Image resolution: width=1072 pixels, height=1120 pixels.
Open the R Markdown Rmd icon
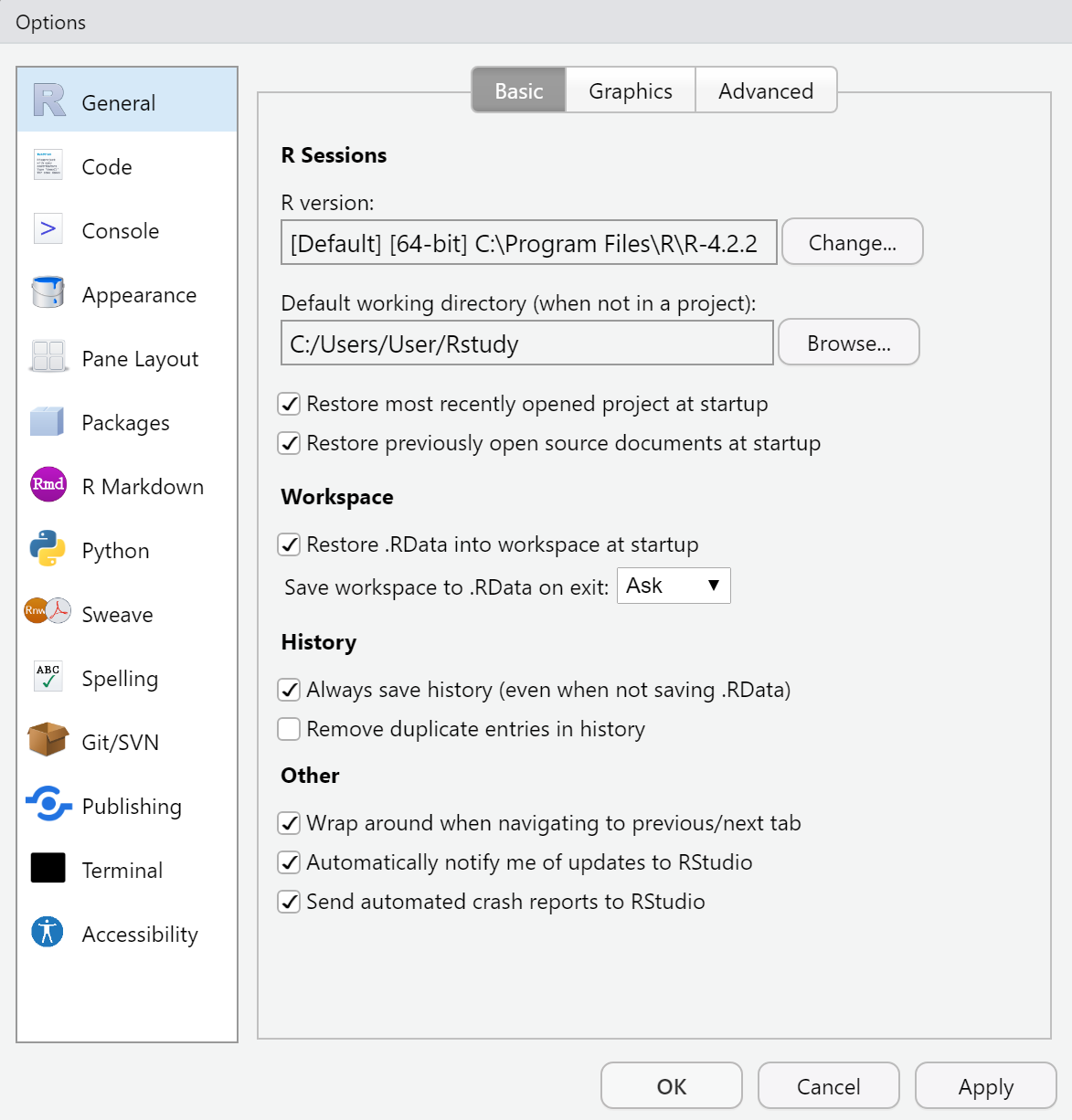coord(48,484)
